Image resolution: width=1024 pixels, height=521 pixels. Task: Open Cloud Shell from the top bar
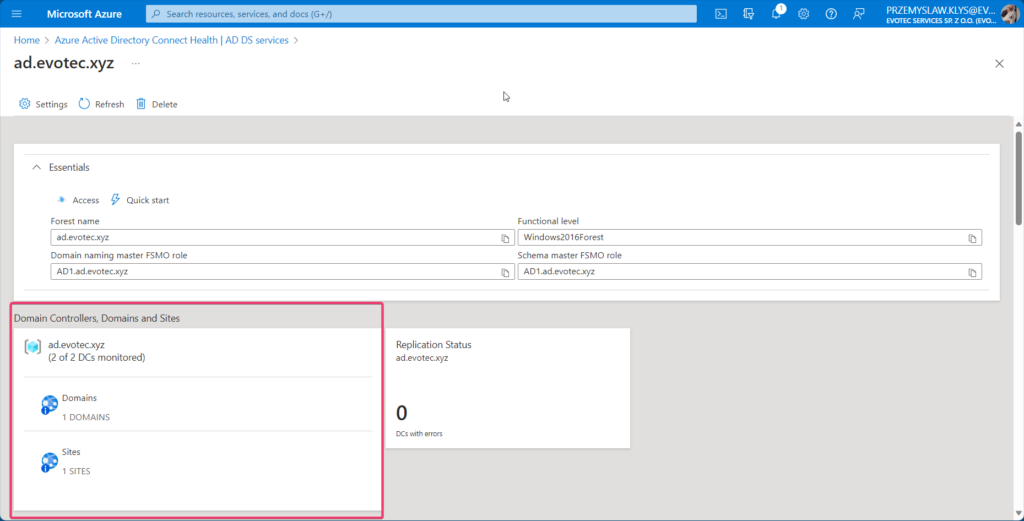tap(721, 14)
